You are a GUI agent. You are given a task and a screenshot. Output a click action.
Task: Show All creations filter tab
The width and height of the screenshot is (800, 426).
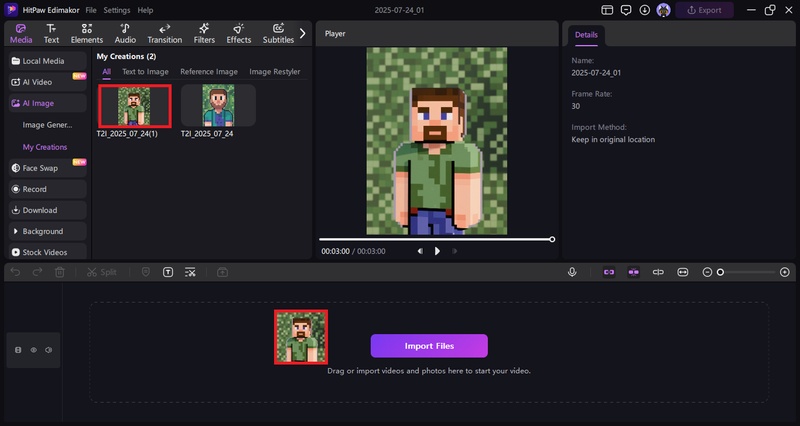(x=106, y=72)
